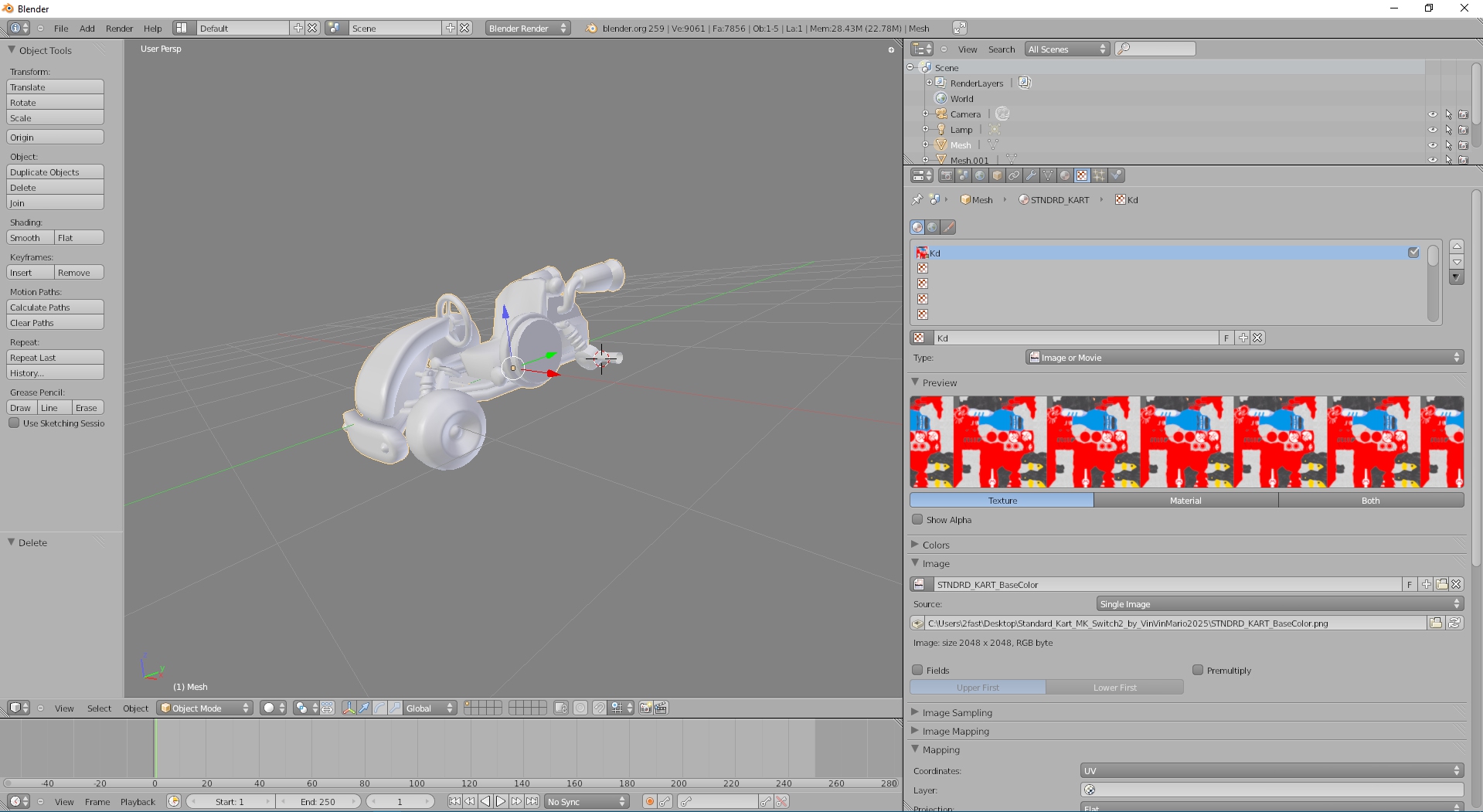Click the End frame 250 field
This screenshot has width=1483, height=812.
[318, 801]
